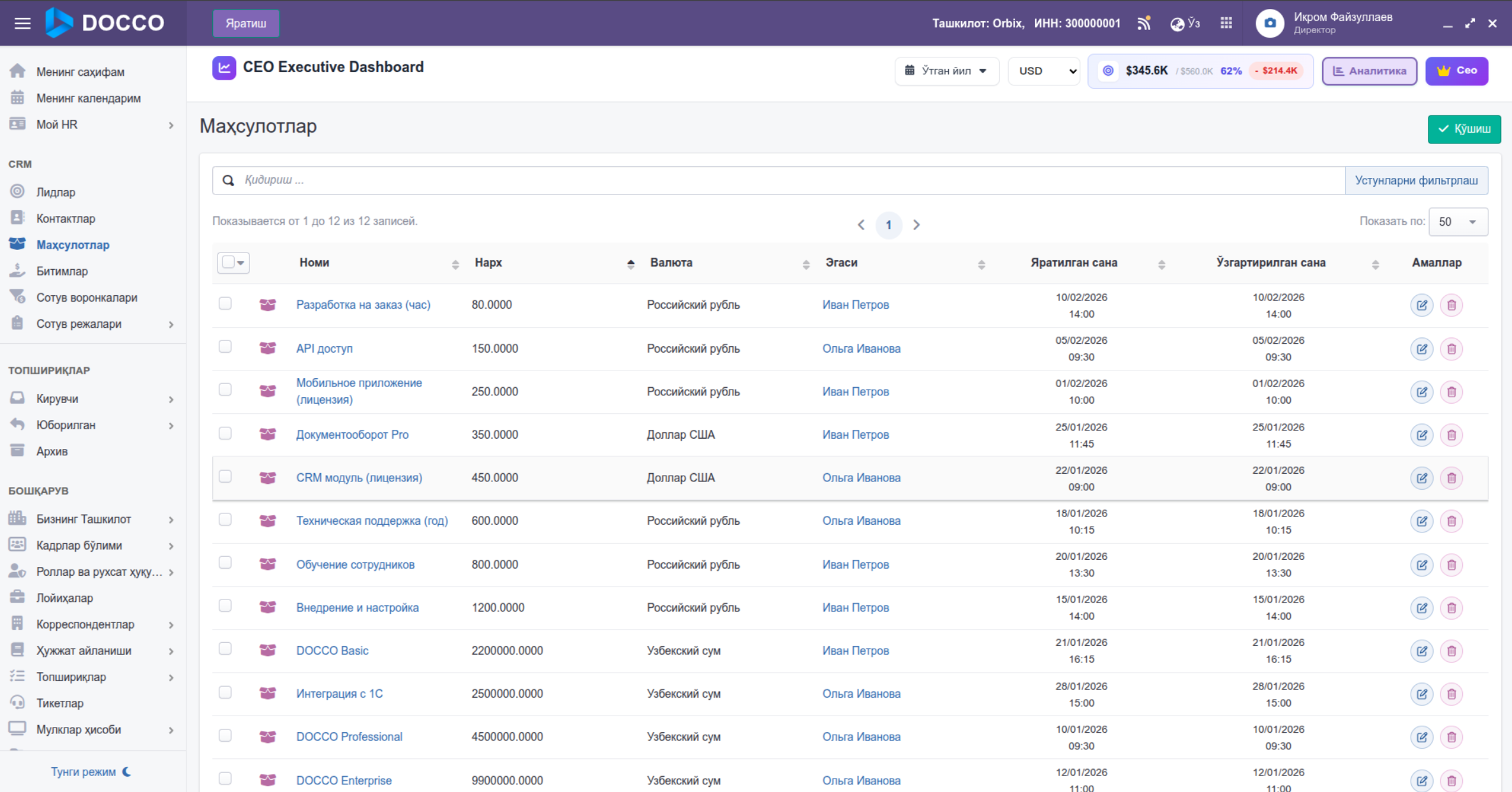
Task: Delete the Внедрение и настройка product
Action: (1451, 608)
